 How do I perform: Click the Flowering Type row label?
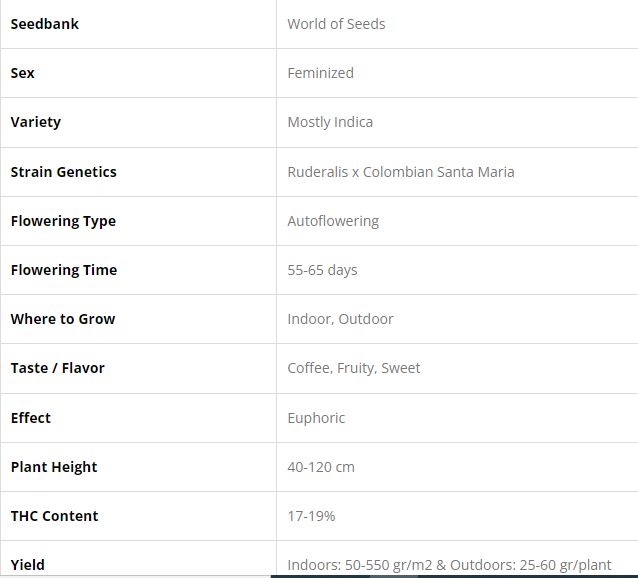(63, 221)
